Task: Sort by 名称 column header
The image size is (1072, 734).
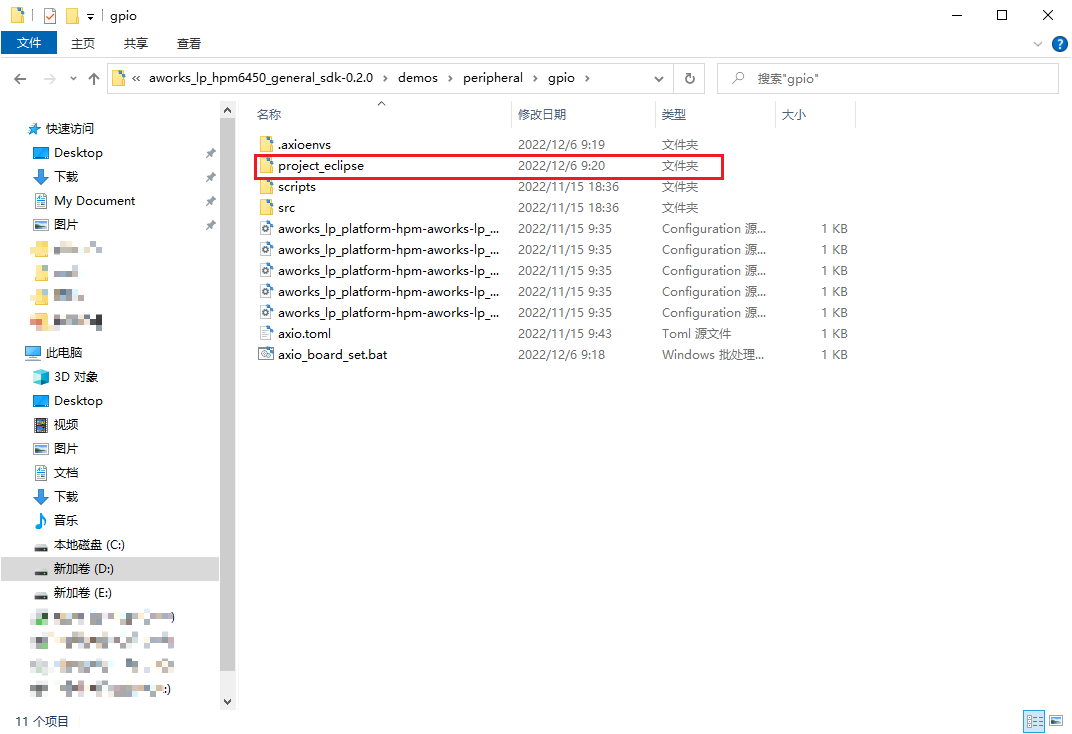Action: coord(269,115)
